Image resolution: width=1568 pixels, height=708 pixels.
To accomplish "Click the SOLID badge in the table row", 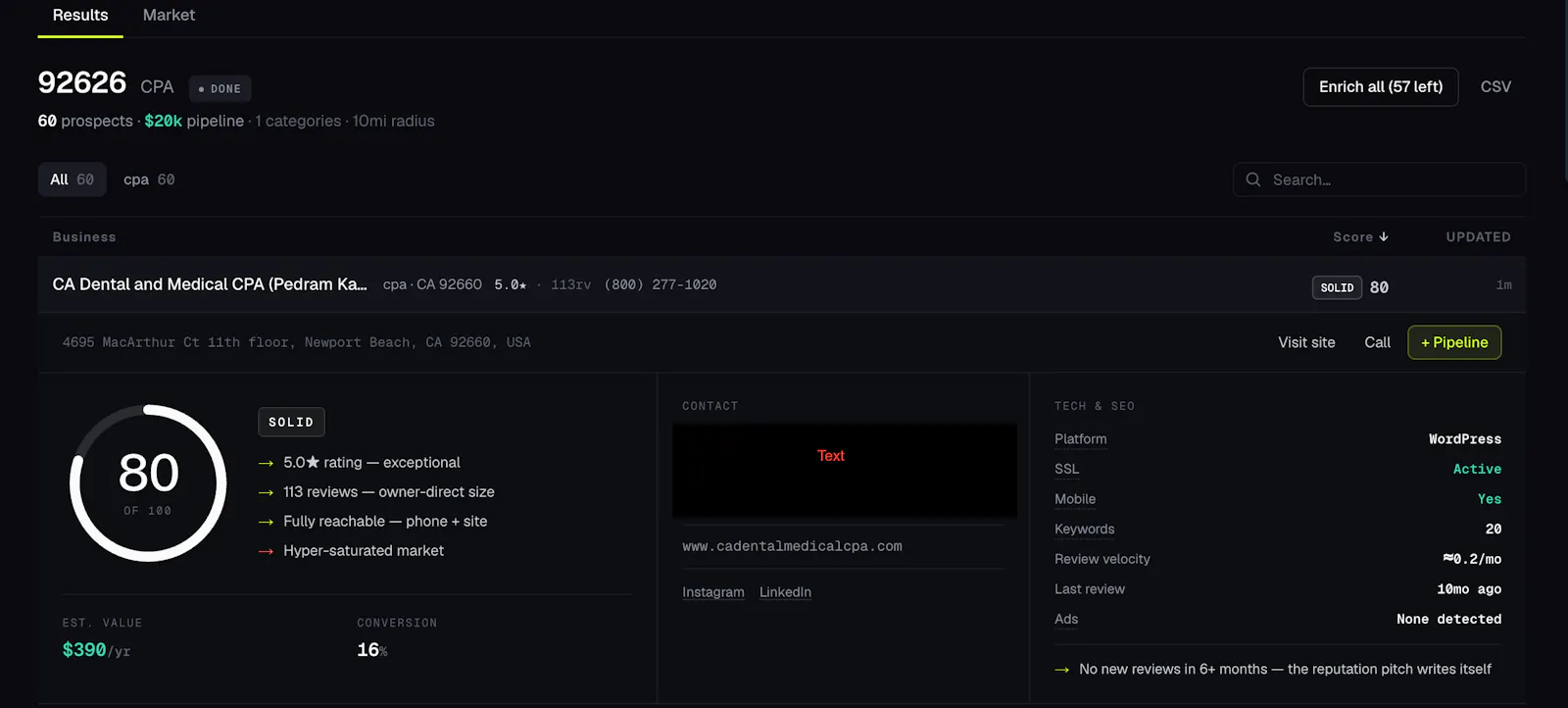I will [1337, 287].
